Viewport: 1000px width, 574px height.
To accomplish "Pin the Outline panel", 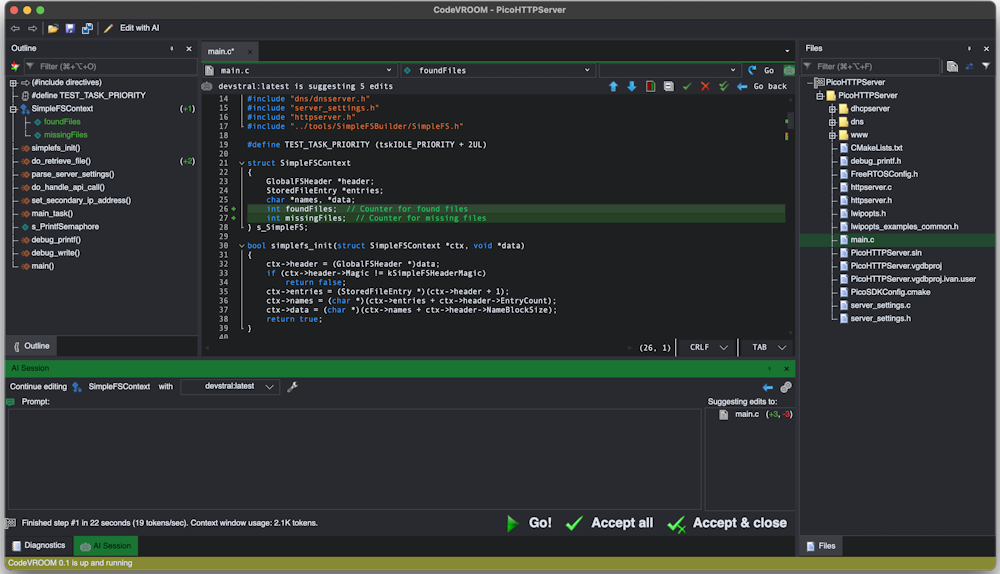I will (172, 48).
